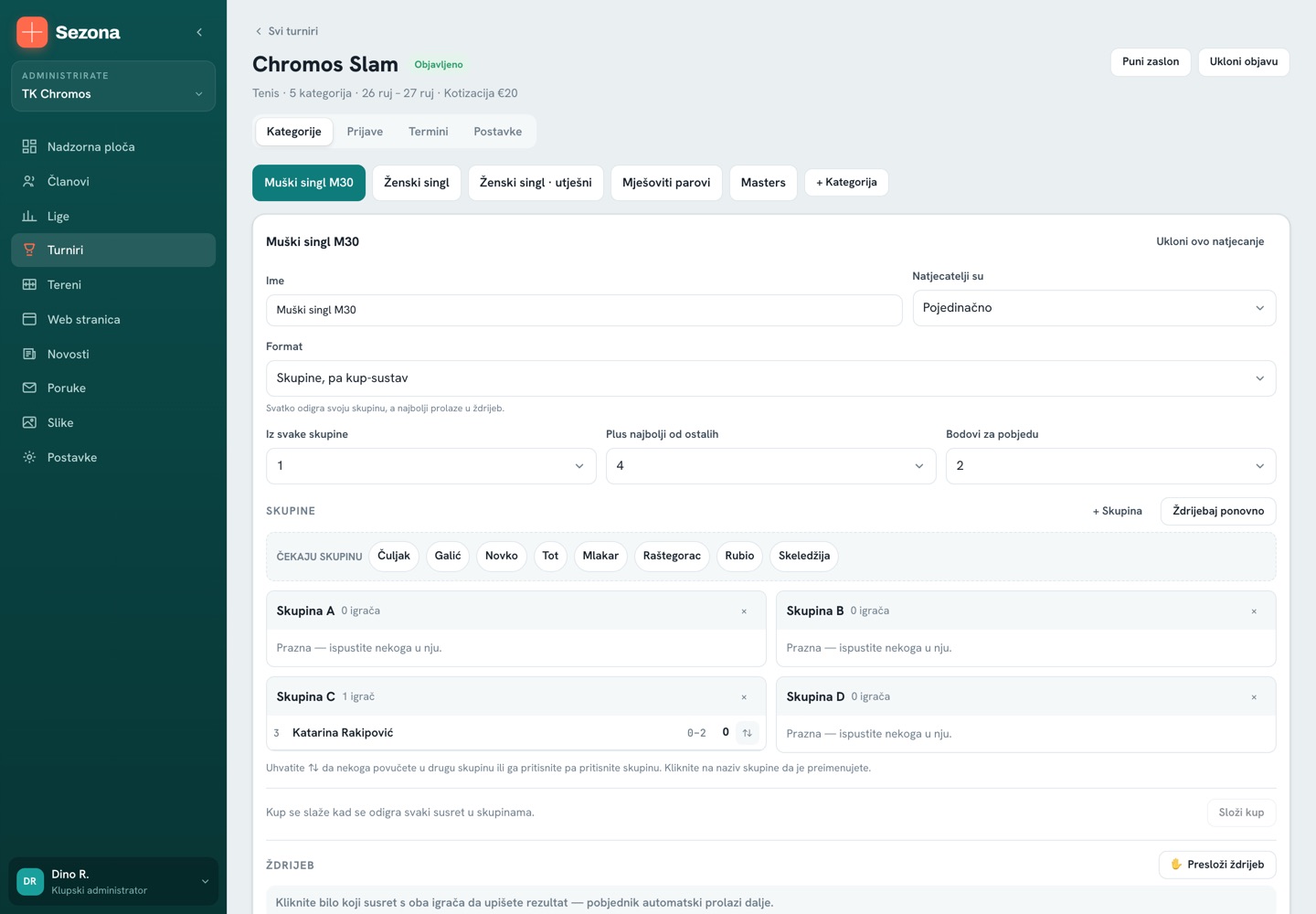Open Tereni courts icon
This screenshot has width=1316, height=914.
(x=29, y=285)
